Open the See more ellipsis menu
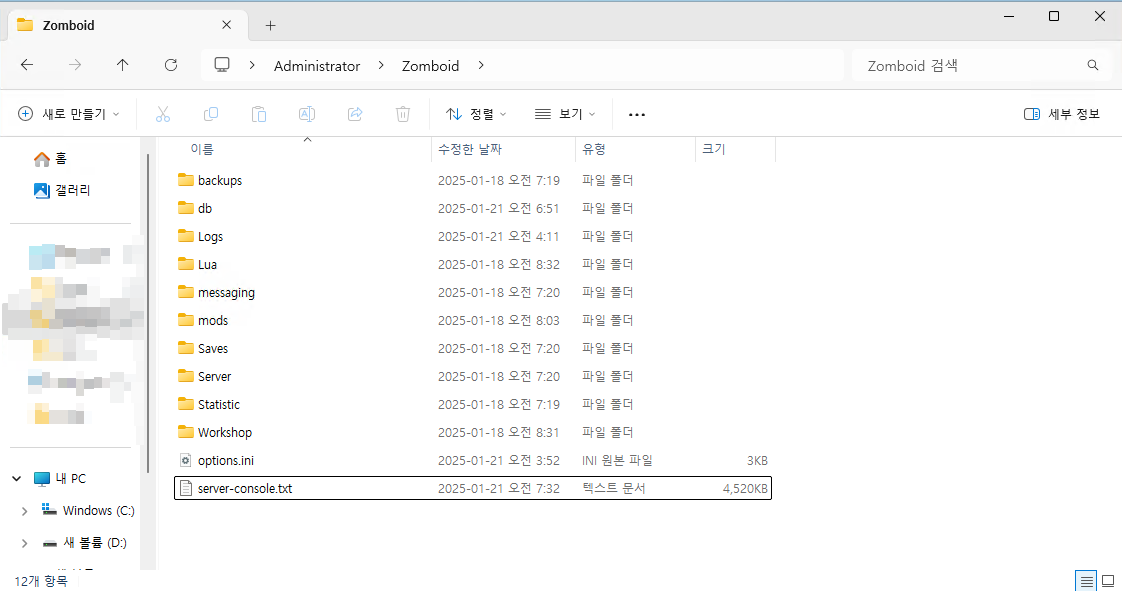Screen dimensions: 1122x591 637,114
